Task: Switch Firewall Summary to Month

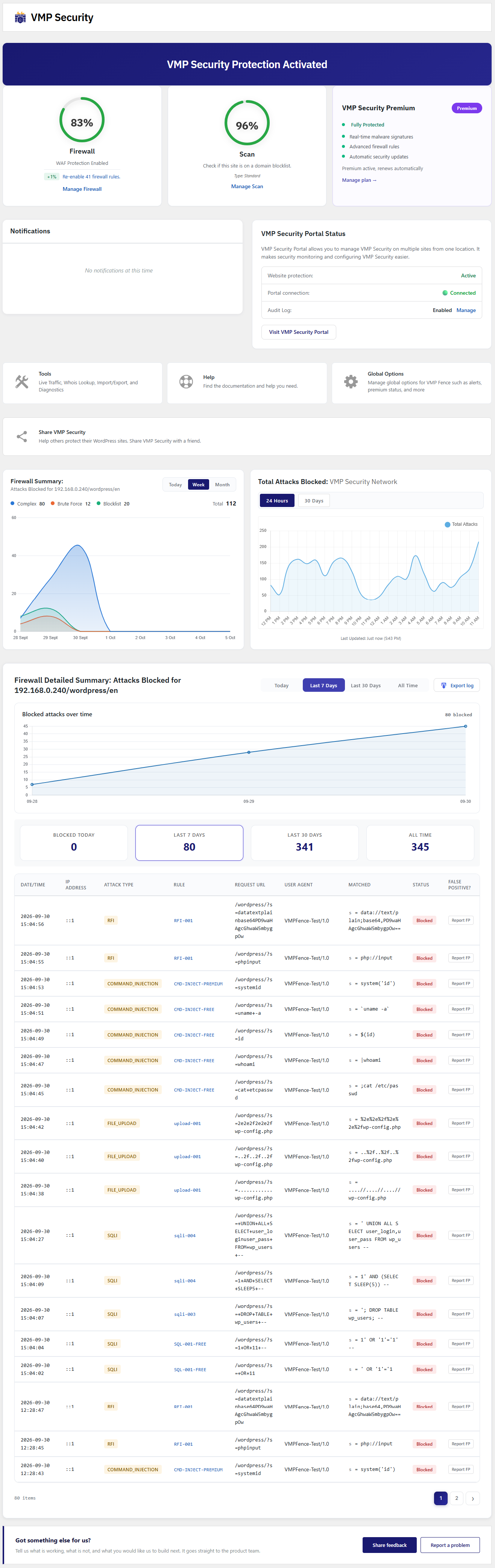Action: click(x=223, y=484)
